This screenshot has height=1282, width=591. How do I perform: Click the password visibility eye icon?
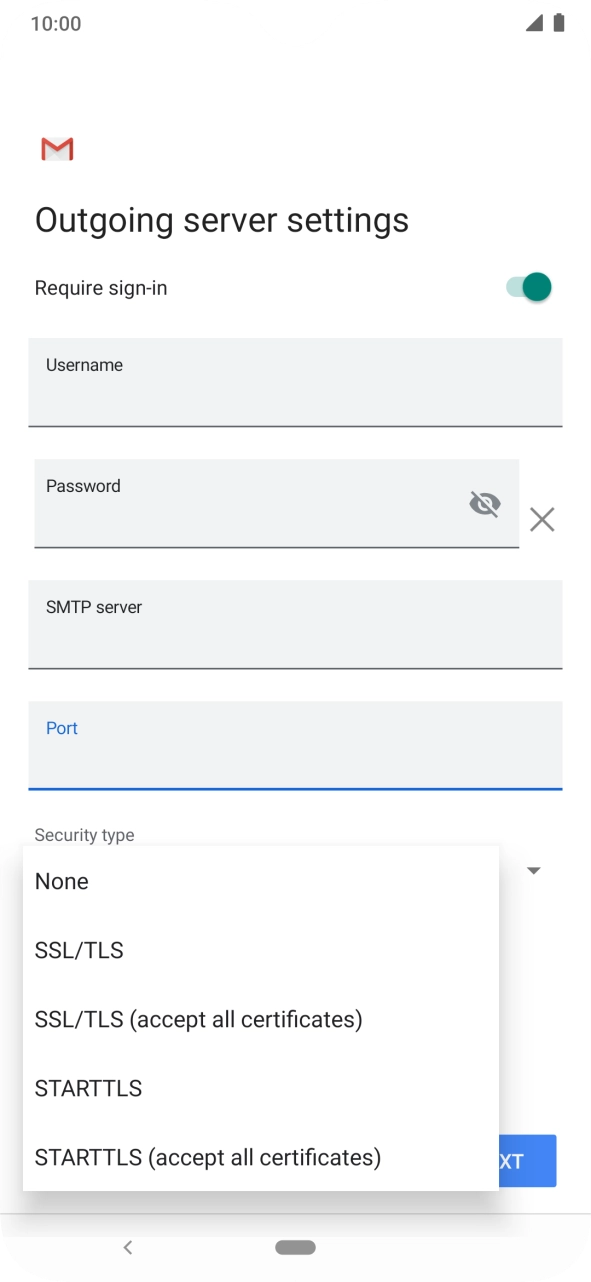pos(485,504)
